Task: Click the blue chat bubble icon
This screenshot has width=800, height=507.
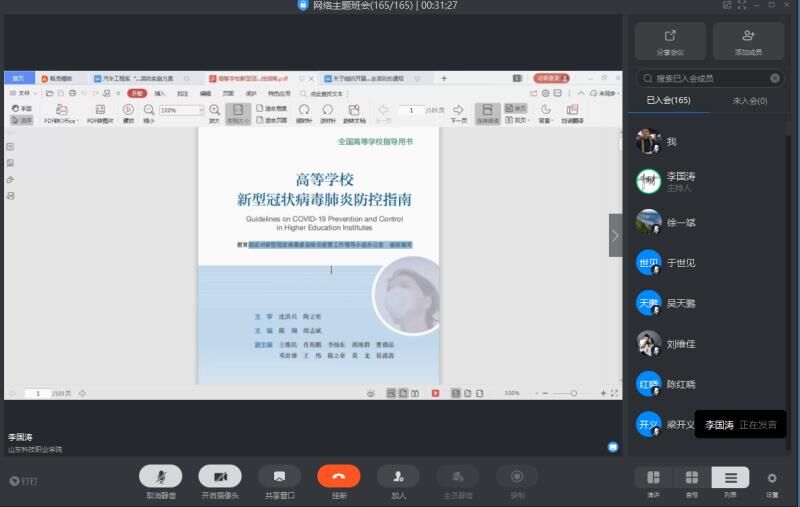Action: pyautogui.click(x=613, y=447)
